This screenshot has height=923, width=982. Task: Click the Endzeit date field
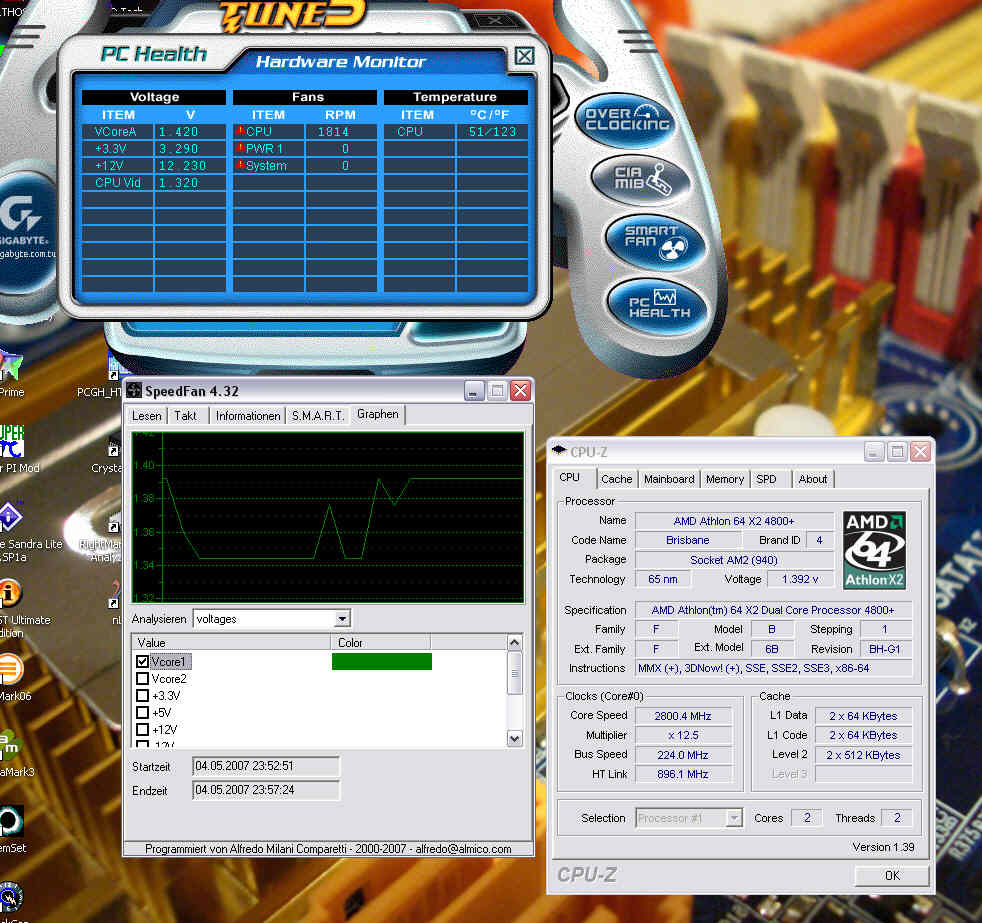[266, 790]
